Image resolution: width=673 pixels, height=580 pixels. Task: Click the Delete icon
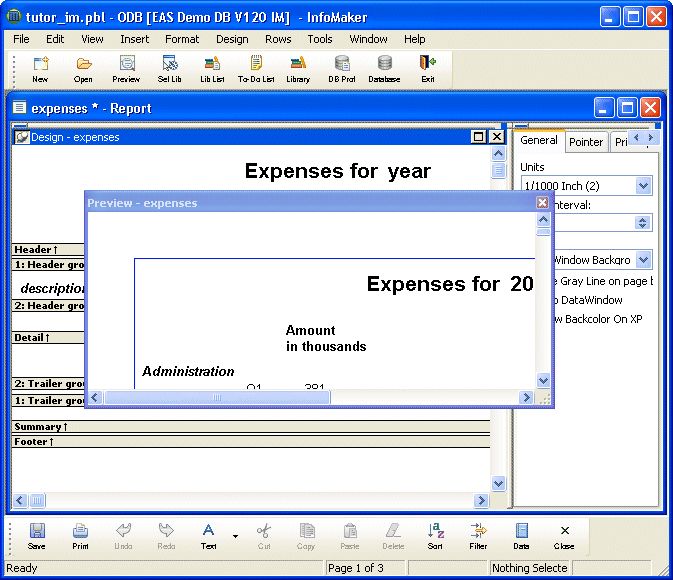393,536
